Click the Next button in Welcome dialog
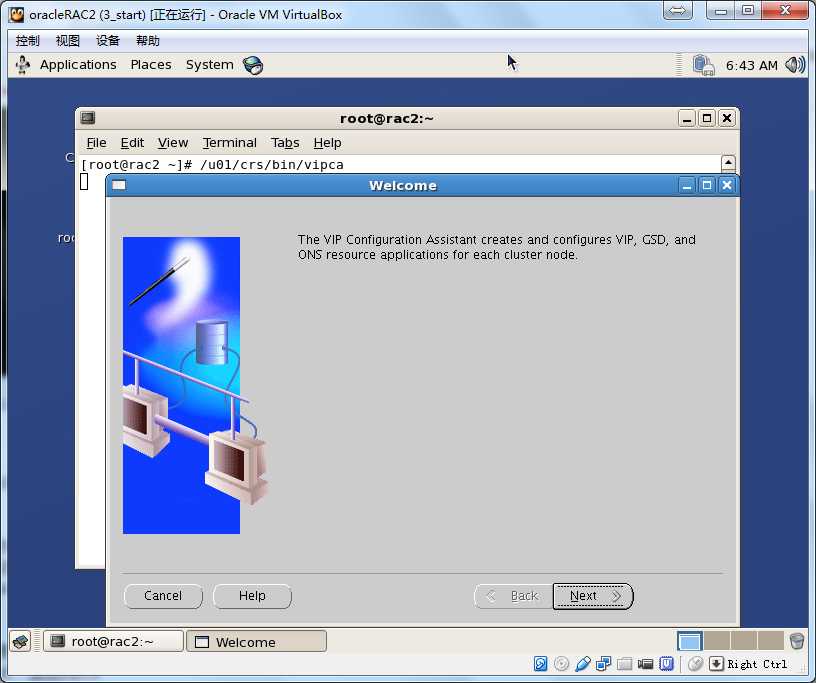 tap(593, 596)
